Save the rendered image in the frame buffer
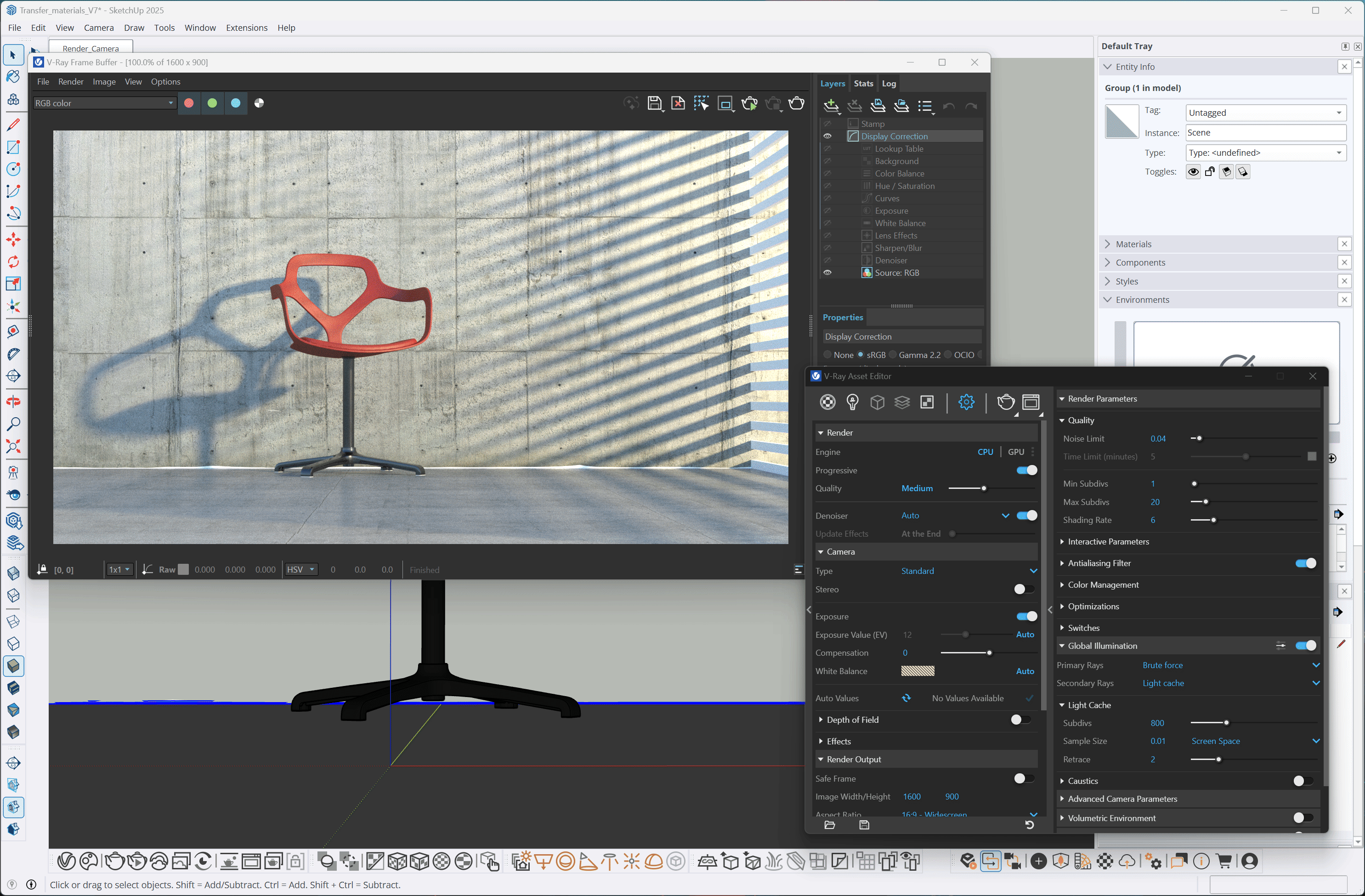The image size is (1365, 896). 654,103
